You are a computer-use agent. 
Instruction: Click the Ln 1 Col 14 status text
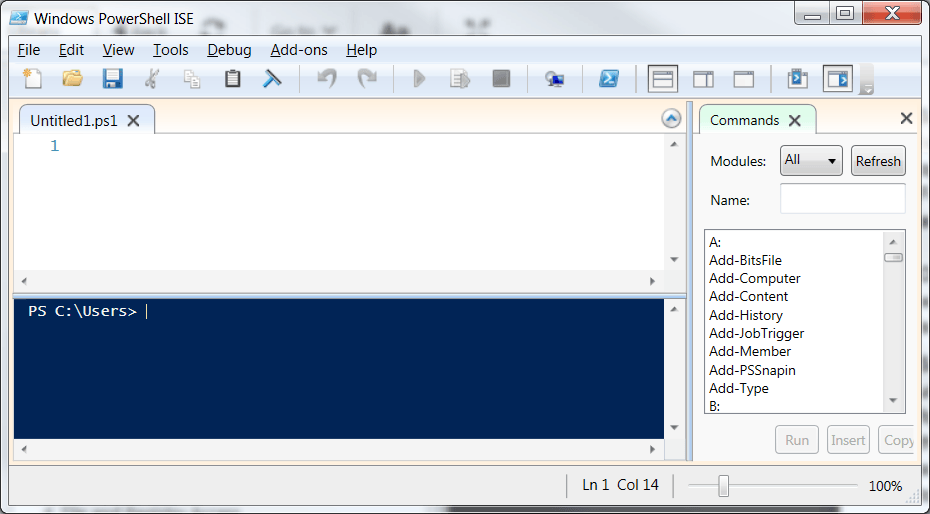(x=620, y=485)
